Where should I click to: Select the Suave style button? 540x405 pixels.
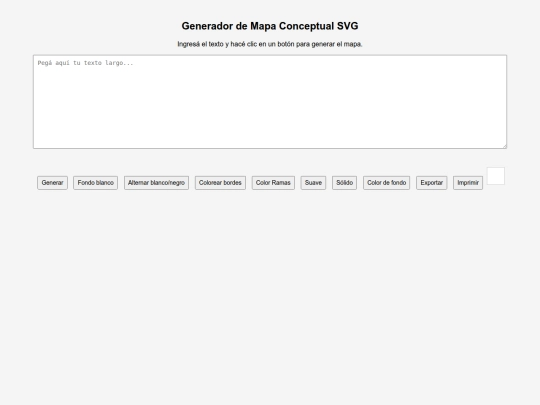click(313, 183)
